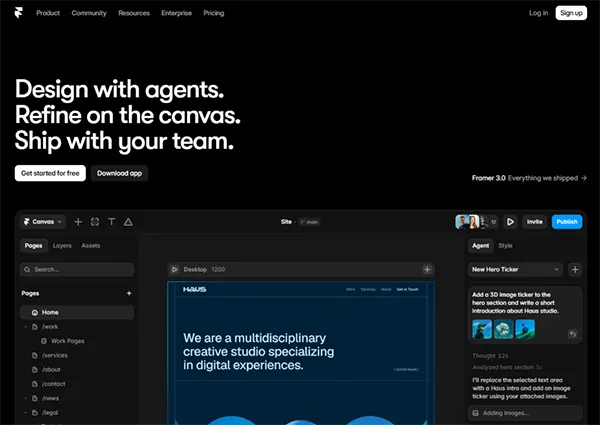This screenshot has width=600, height=425.
Task: Click the collaborator avatars in the toolbar
Action: click(471, 222)
